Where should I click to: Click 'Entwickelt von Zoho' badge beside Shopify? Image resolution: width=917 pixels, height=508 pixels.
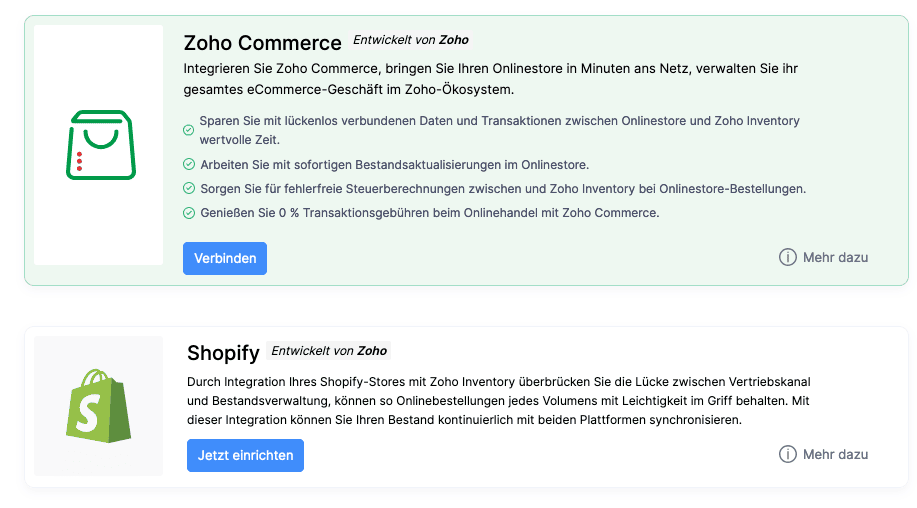[329, 351]
